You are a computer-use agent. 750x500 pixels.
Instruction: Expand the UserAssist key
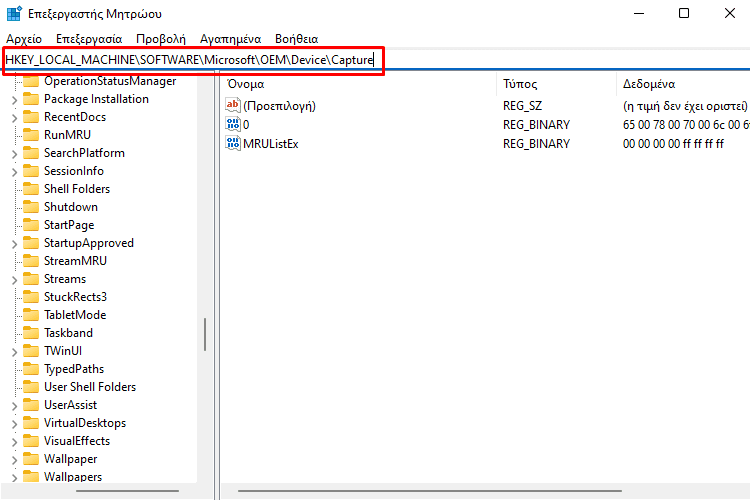coord(14,406)
